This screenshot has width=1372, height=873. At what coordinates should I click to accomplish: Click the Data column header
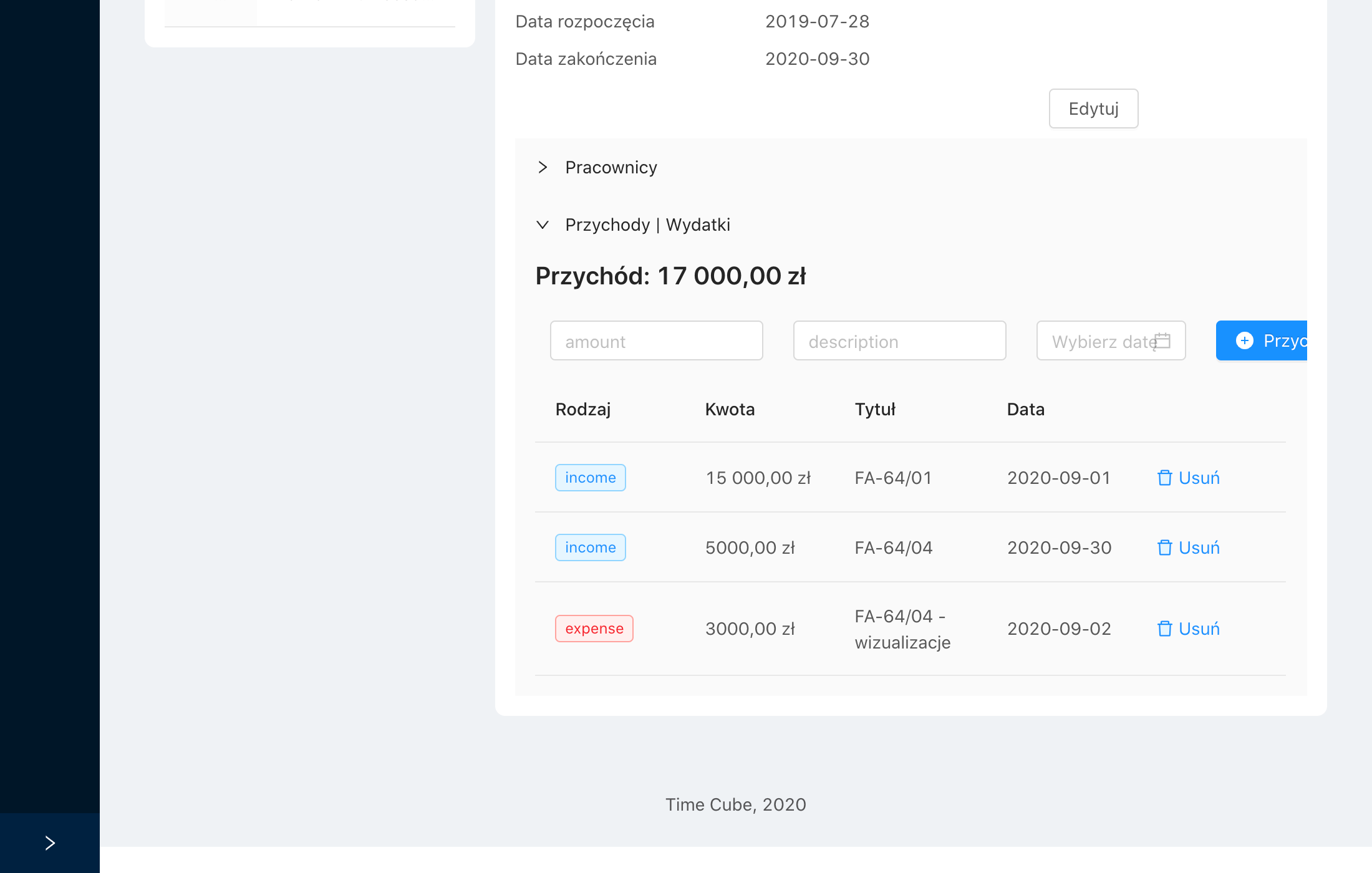click(x=1026, y=409)
